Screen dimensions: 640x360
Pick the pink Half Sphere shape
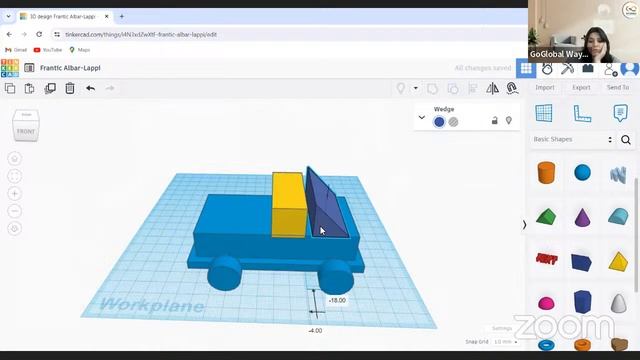546,303
